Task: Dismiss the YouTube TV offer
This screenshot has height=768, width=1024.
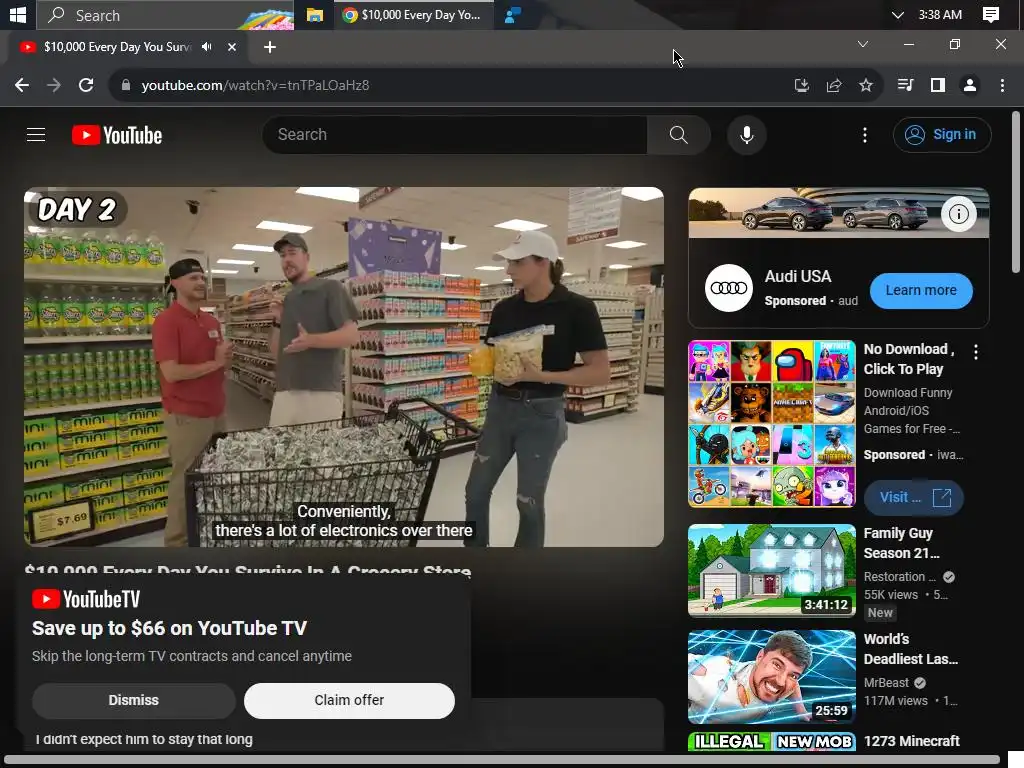Action: 133,701
